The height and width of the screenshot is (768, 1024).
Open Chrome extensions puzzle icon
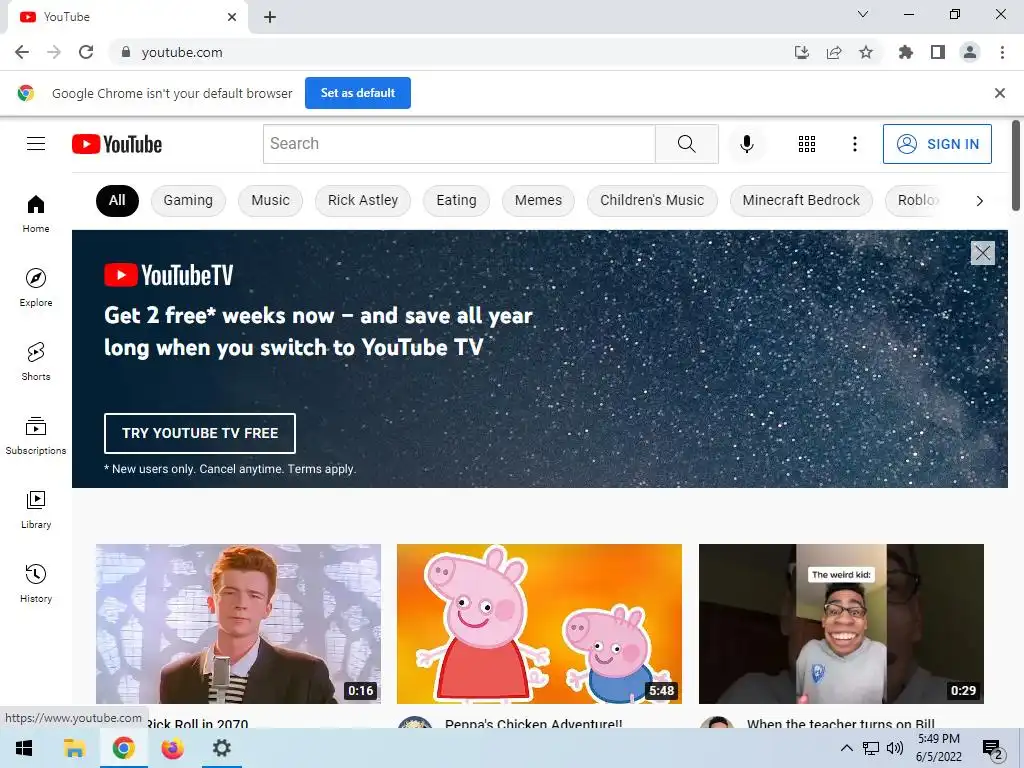pos(905,52)
